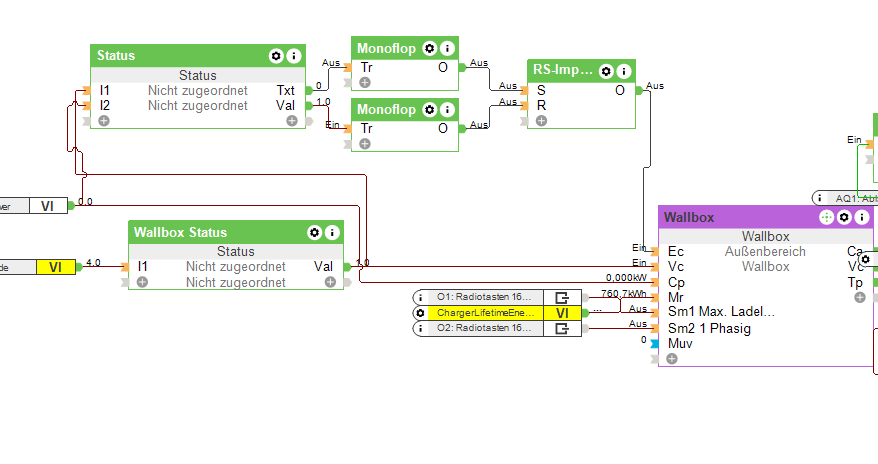
Task: Select the Status block title bar
Action: click(x=198, y=56)
